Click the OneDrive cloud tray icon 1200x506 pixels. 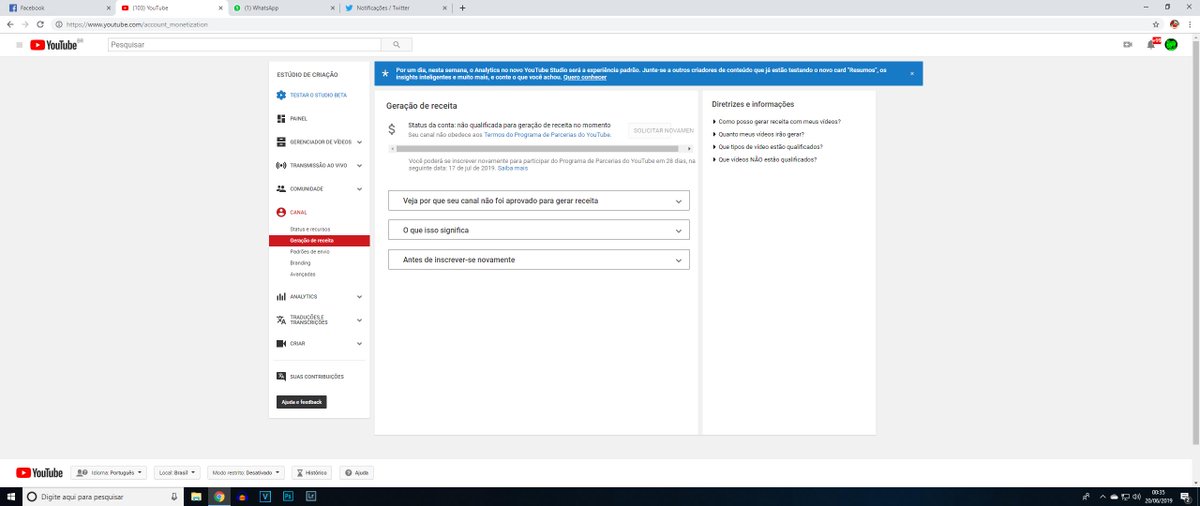coord(1114,496)
